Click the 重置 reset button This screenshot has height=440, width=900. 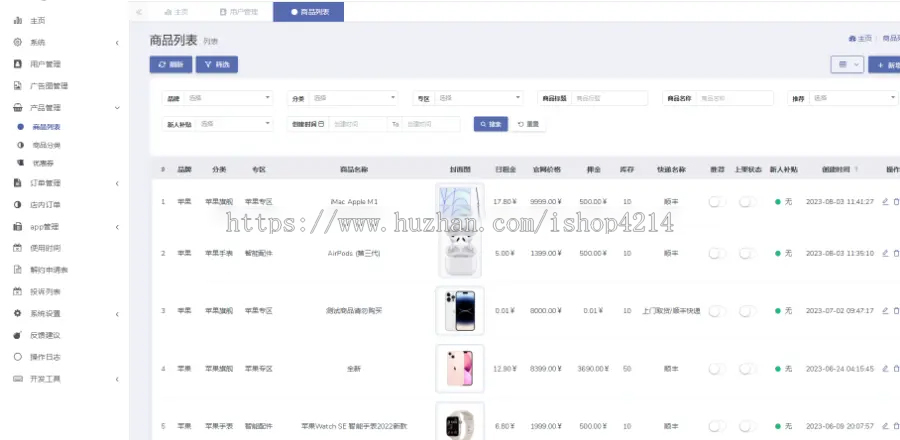(x=529, y=124)
